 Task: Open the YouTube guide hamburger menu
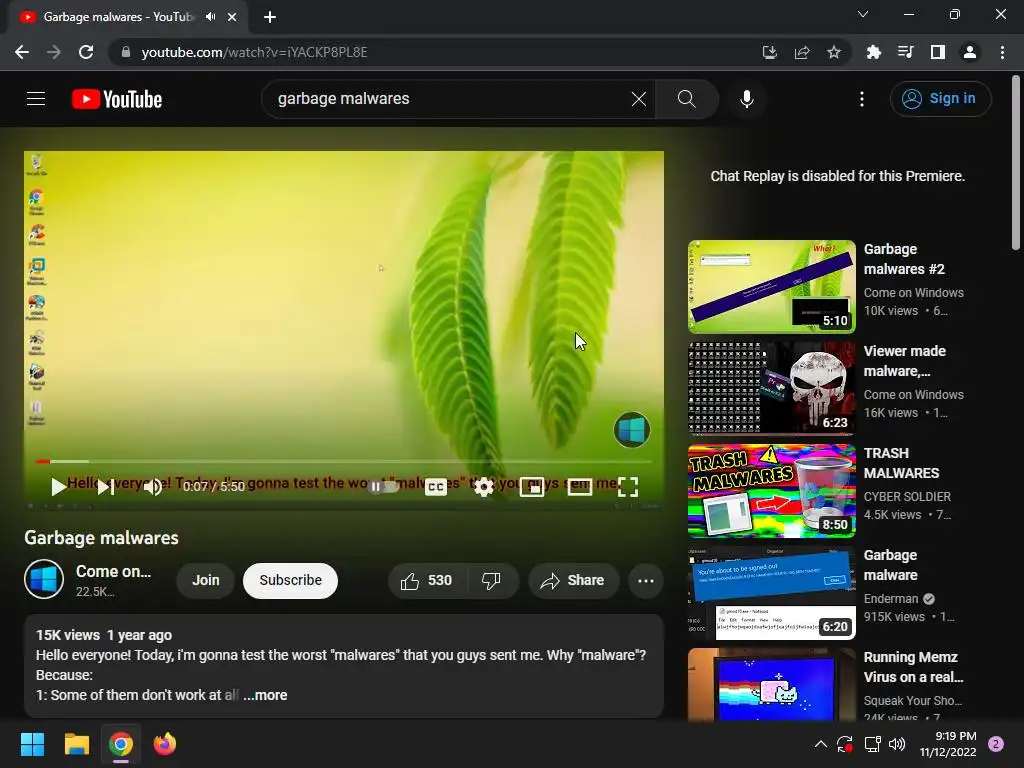[x=36, y=99]
